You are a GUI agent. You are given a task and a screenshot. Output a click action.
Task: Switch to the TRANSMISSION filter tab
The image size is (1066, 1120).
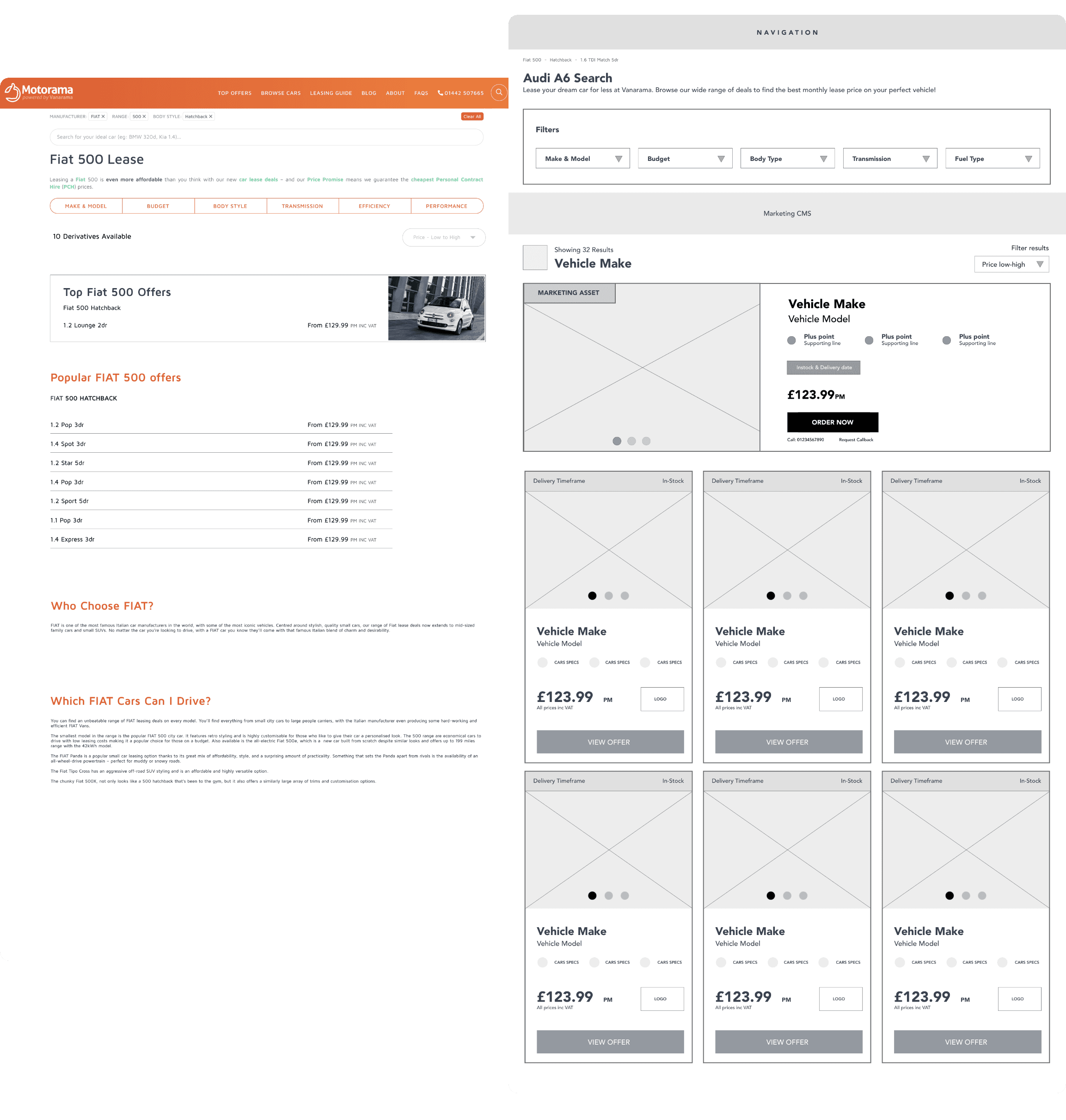302,206
